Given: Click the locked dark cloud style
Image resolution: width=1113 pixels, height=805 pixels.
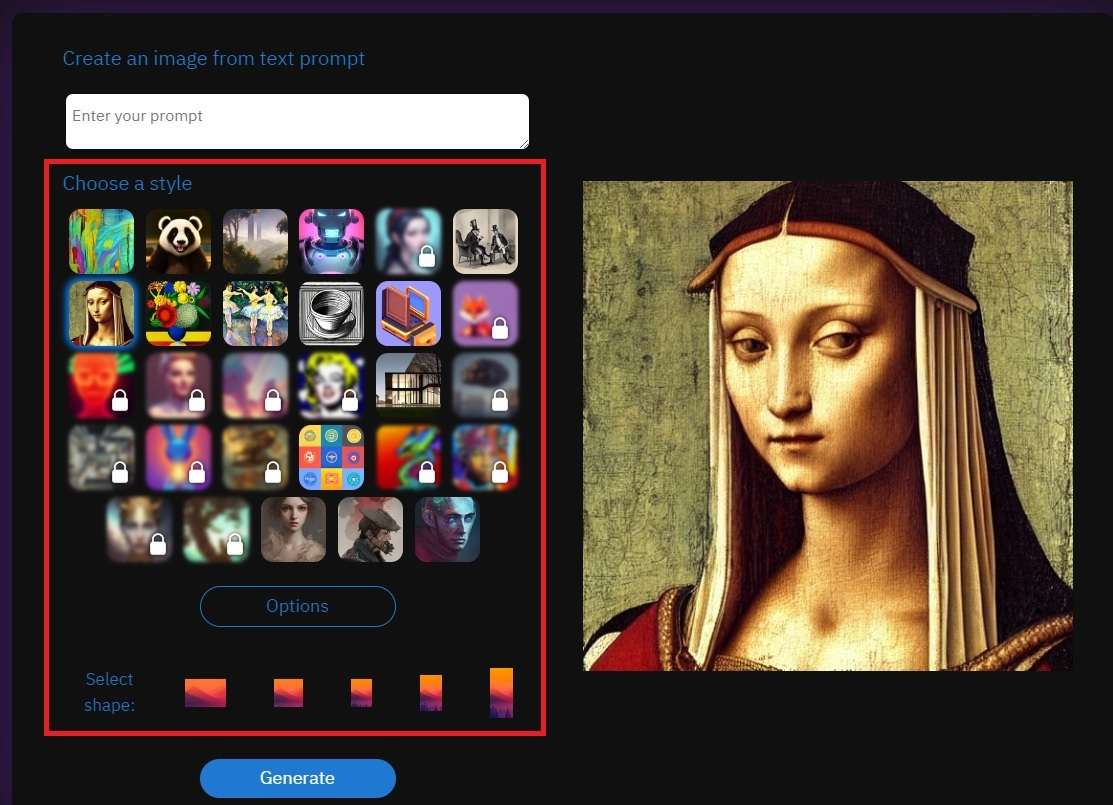Looking at the screenshot, I should tap(486, 385).
